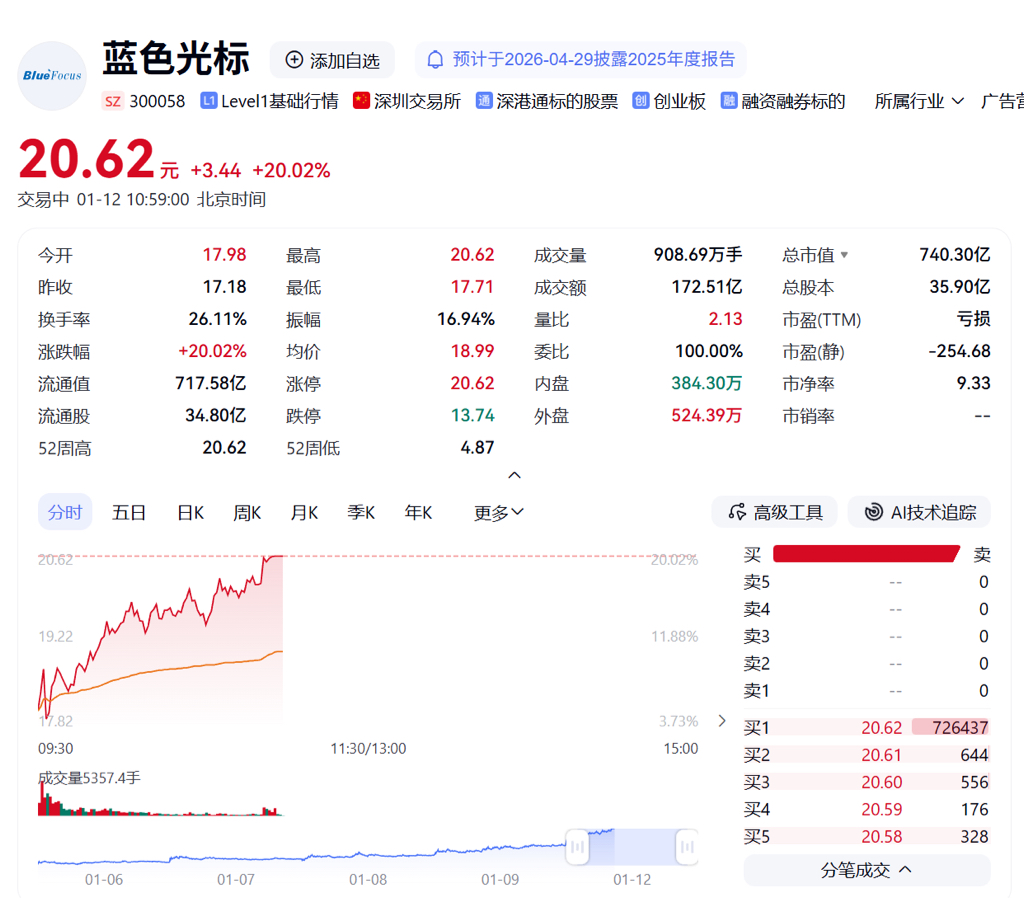The image size is (1024, 898).
Task: Click the 卖5 order row
Action: point(867,581)
